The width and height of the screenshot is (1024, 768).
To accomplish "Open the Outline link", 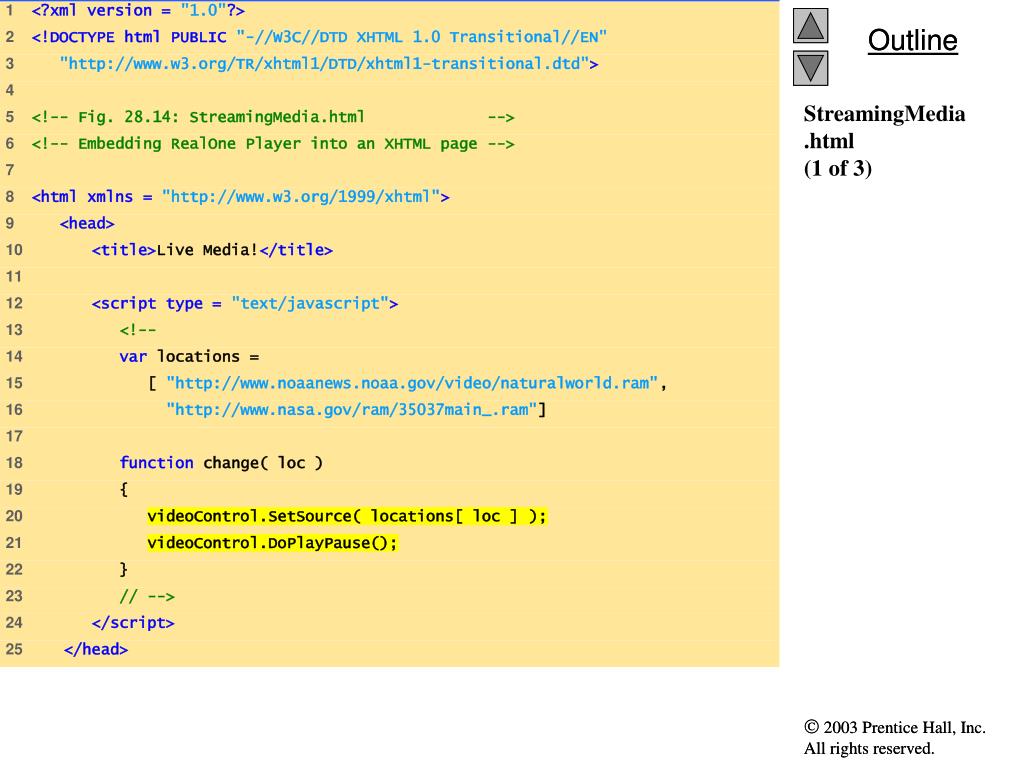I will 912,40.
